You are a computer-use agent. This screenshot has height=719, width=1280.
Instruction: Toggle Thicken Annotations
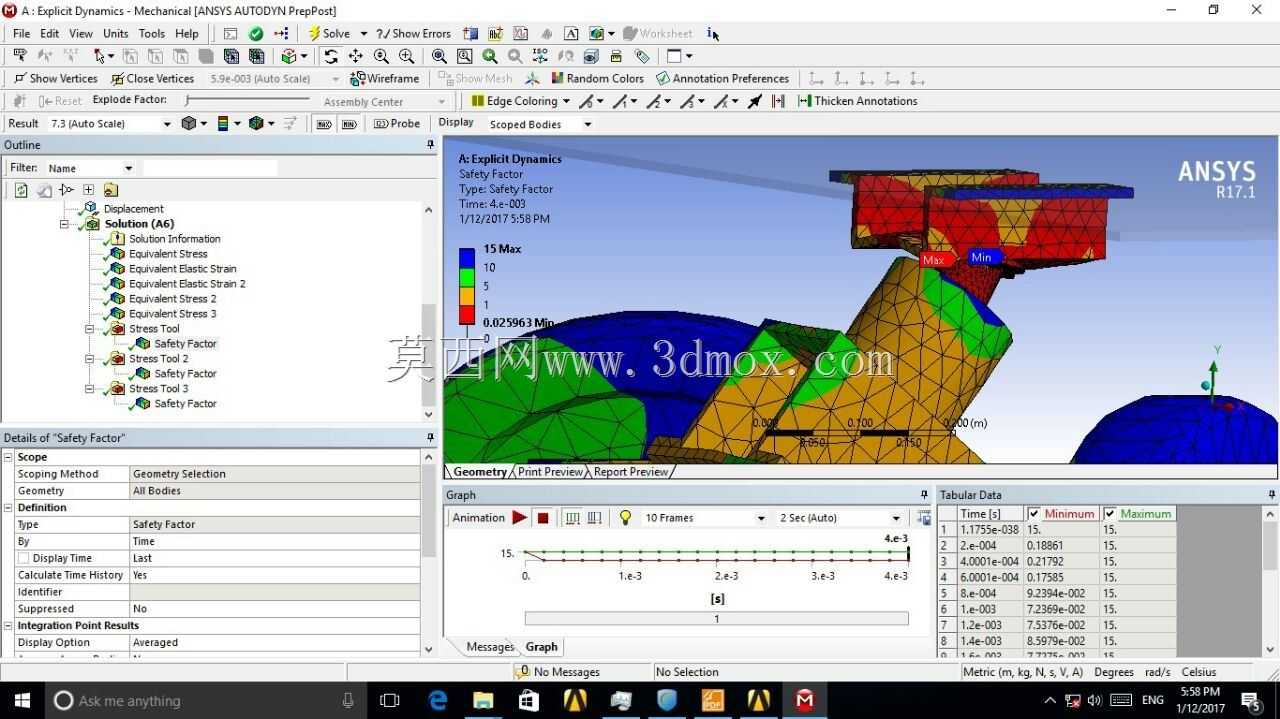[857, 101]
